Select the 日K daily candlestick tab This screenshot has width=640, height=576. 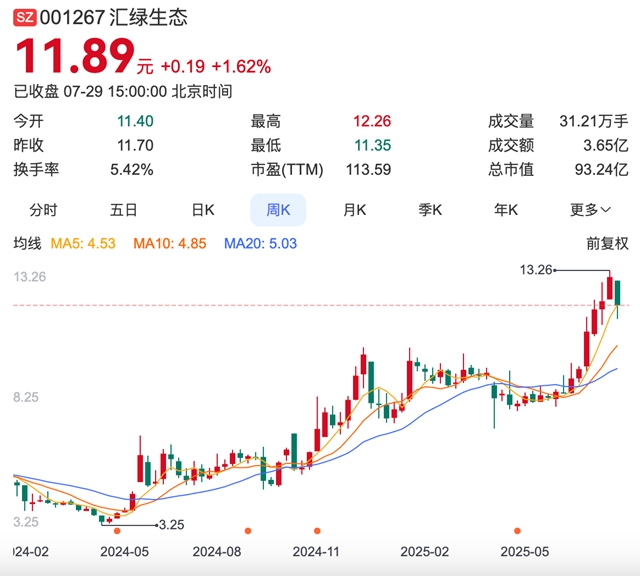(203, 210)
